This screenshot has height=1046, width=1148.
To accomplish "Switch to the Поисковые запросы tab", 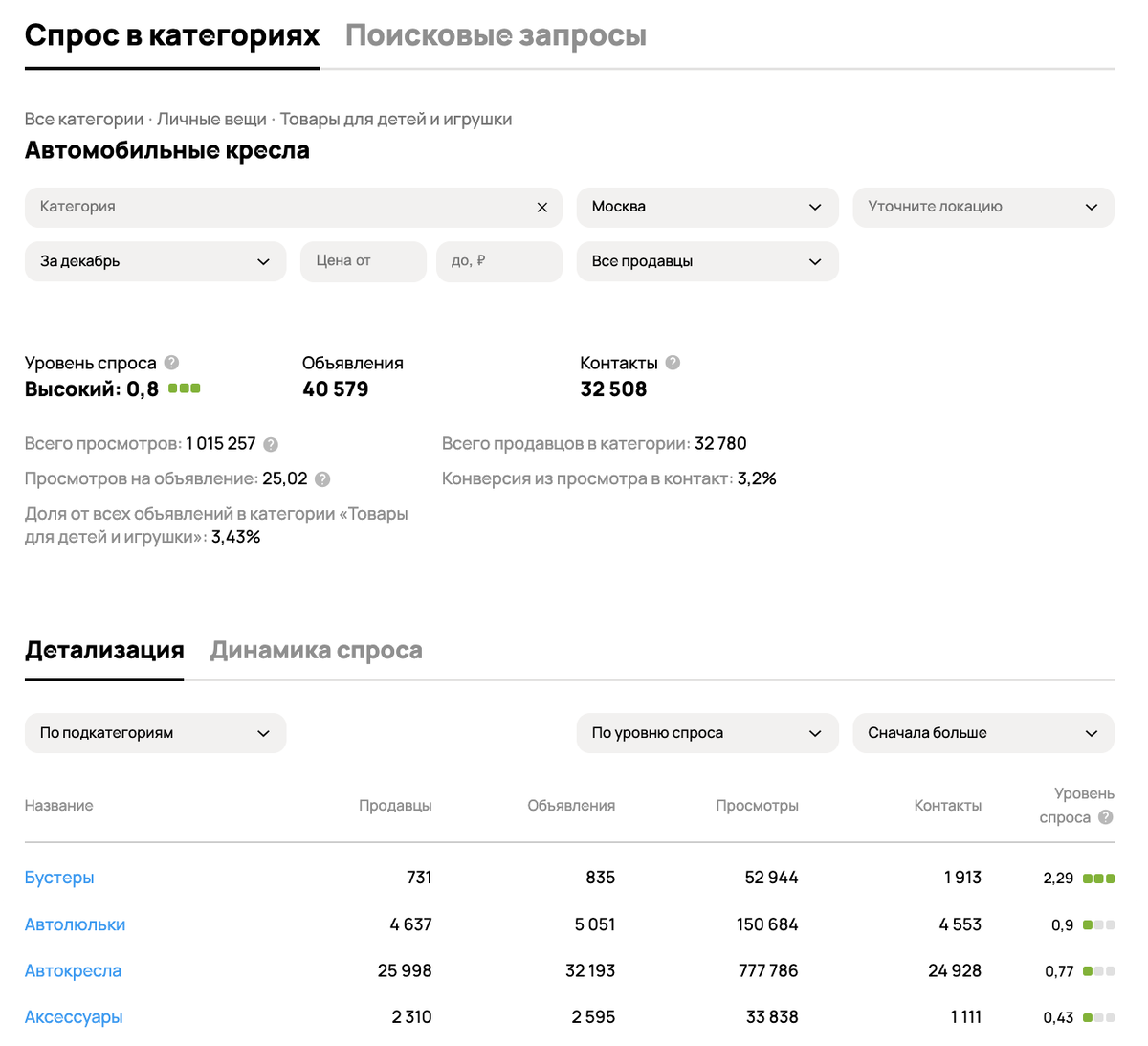I will 497,35.
